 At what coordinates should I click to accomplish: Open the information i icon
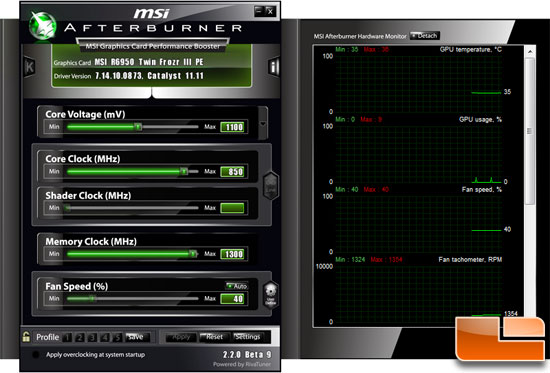274,67
